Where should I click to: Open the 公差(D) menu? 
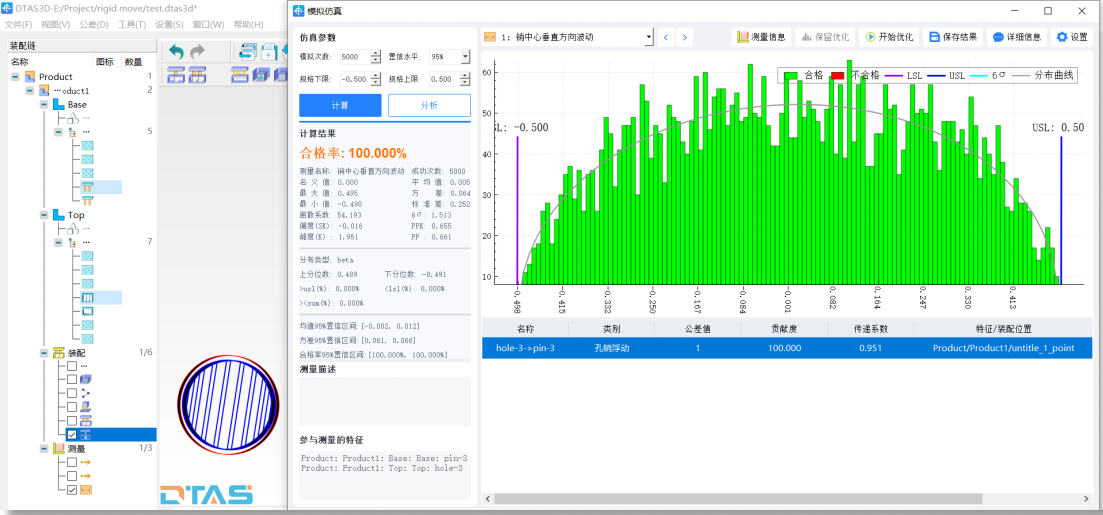(x=93, y=24)
